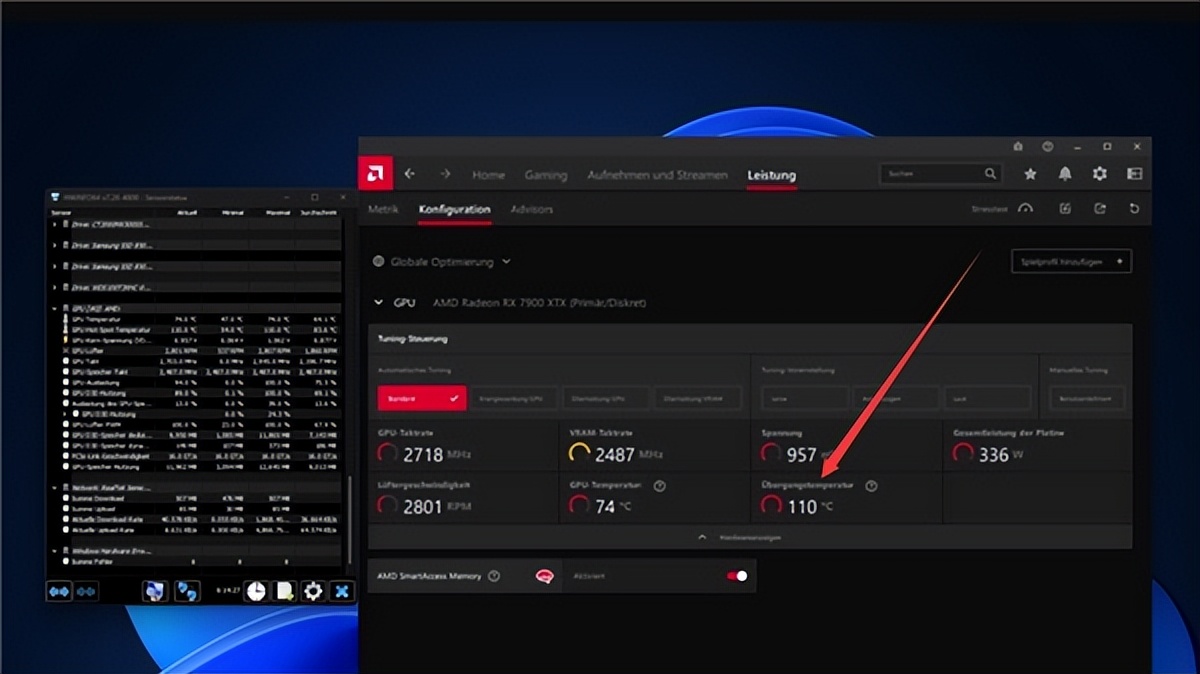Click the SmartAccess Memory brain icon
Viewport: 1200px width, 674px height.
(545, 576)
